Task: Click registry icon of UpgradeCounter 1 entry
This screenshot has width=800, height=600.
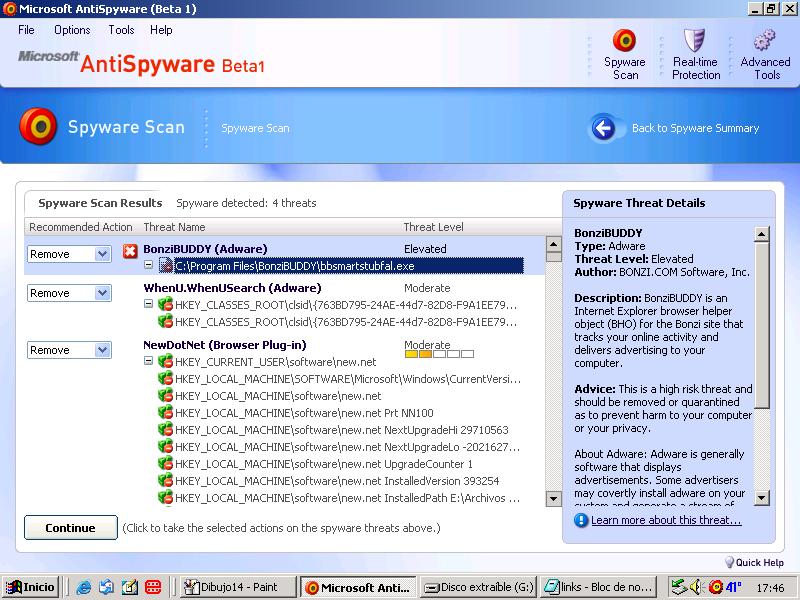Action: click(165, 464)
